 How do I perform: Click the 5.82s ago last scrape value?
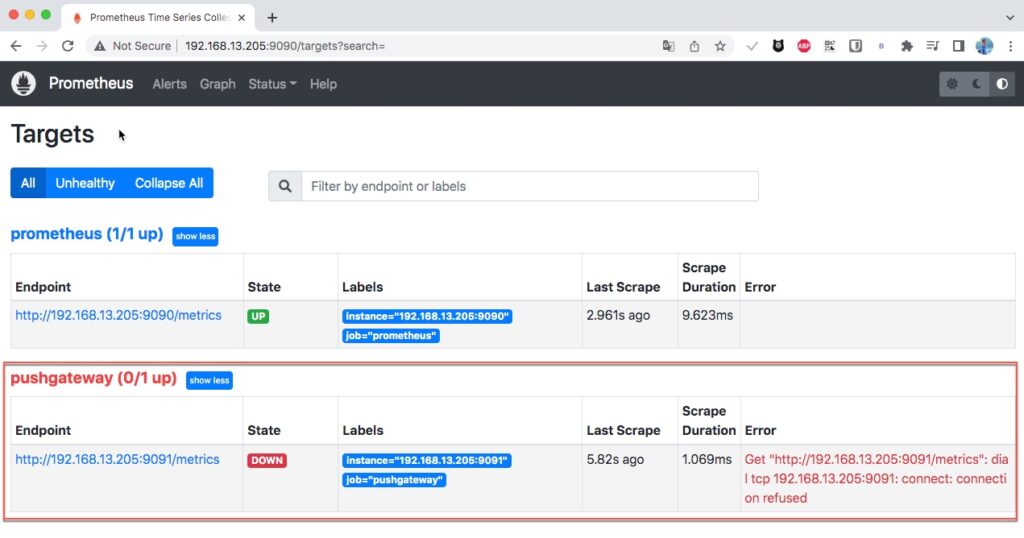615,459
